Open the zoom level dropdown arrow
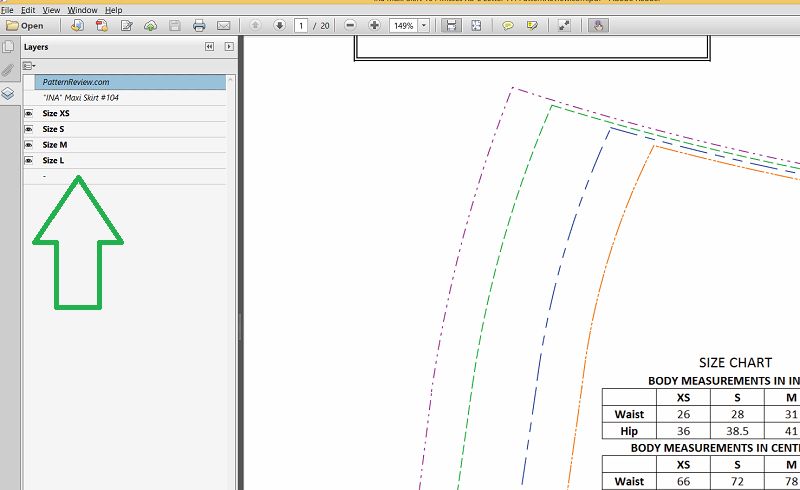800x490 pixels. (423, 26)
